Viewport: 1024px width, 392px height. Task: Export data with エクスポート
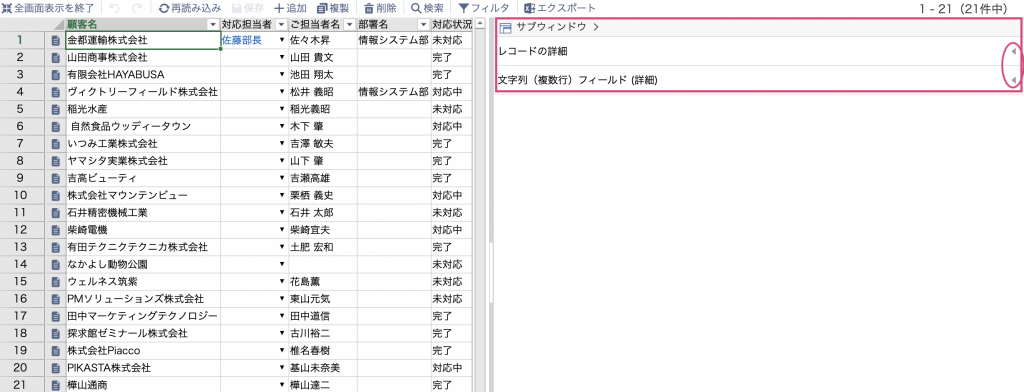coord(560,8)
